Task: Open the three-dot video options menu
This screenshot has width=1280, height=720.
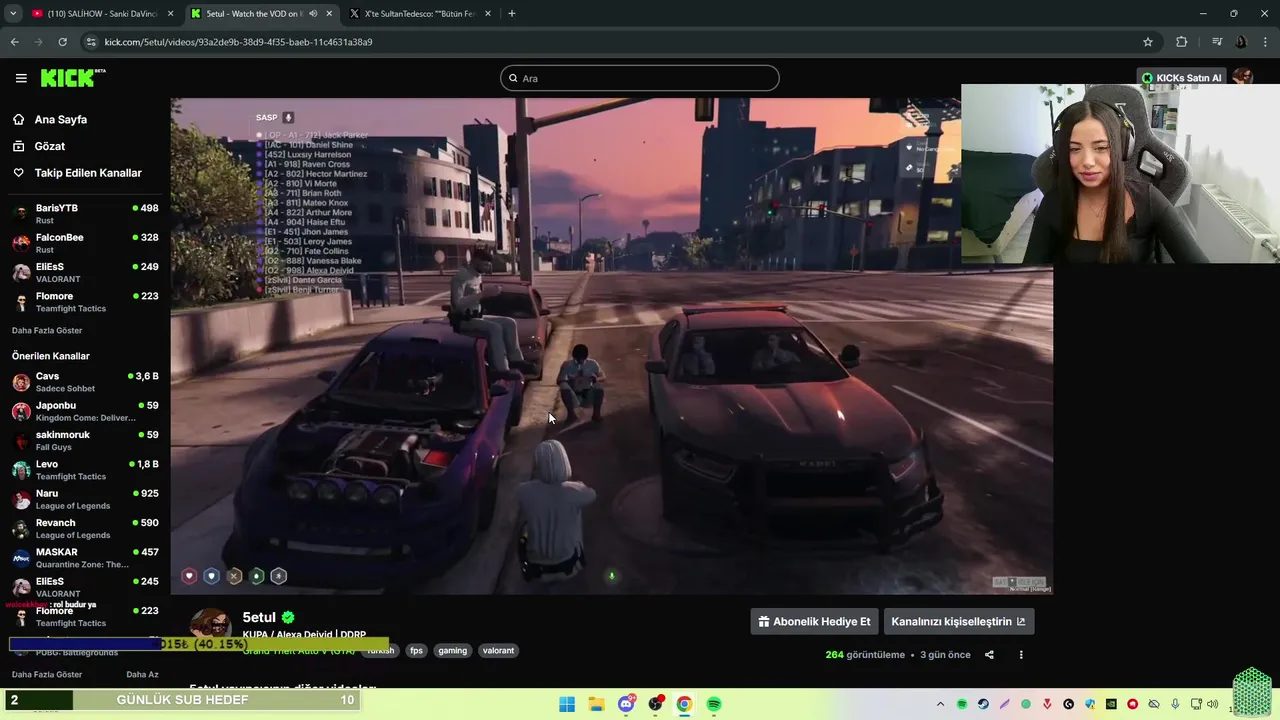Action: [1021, 655]
